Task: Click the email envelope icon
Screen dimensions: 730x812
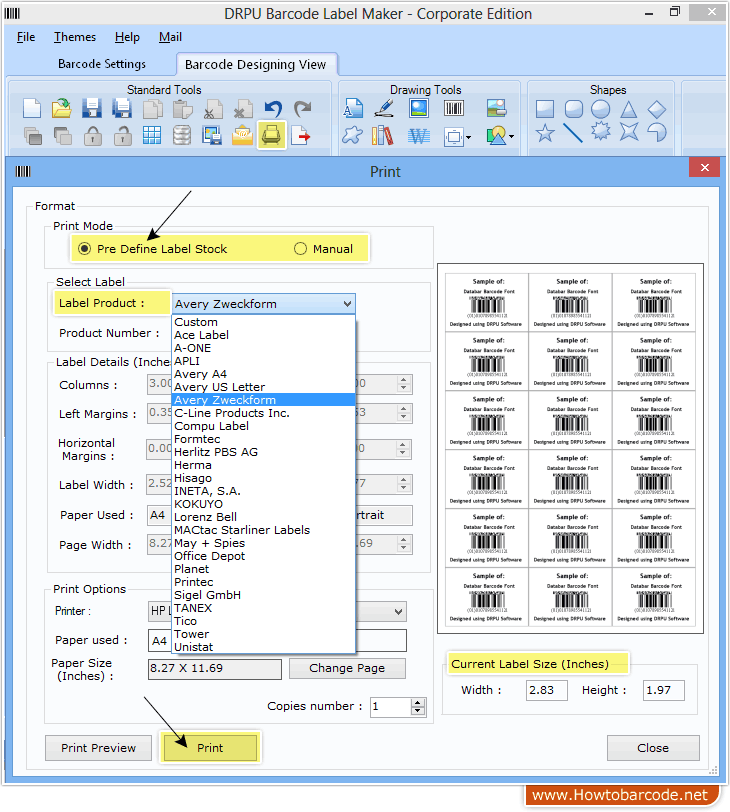Action: coord(242,136)
